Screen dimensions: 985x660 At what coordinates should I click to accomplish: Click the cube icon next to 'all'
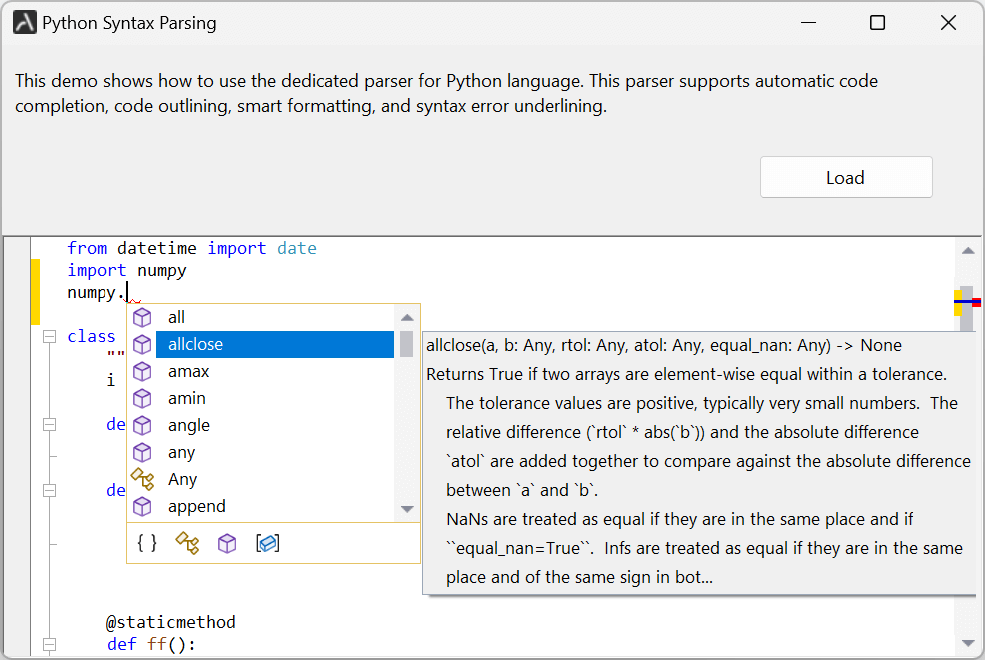pyautogui.click(x=142, y=317)
